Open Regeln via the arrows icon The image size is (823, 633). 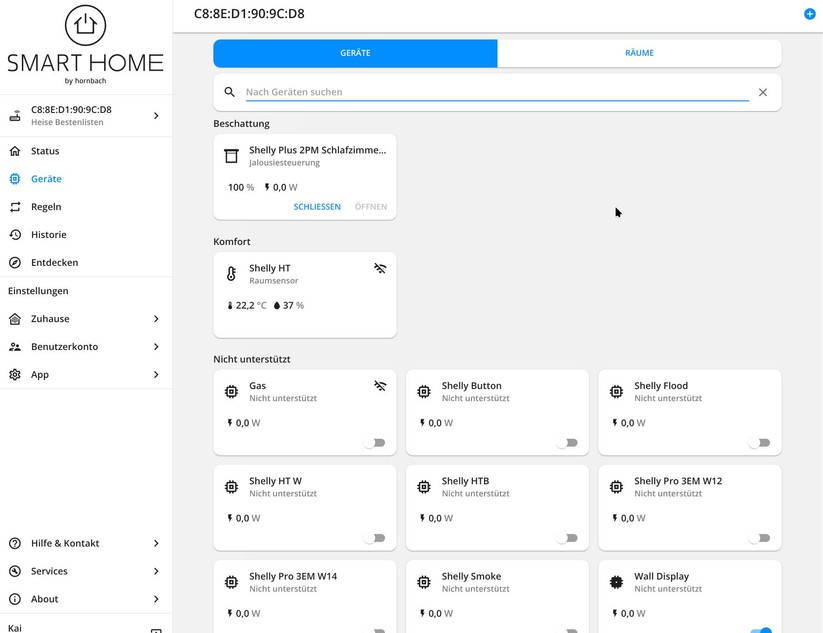tap(15, 207)
